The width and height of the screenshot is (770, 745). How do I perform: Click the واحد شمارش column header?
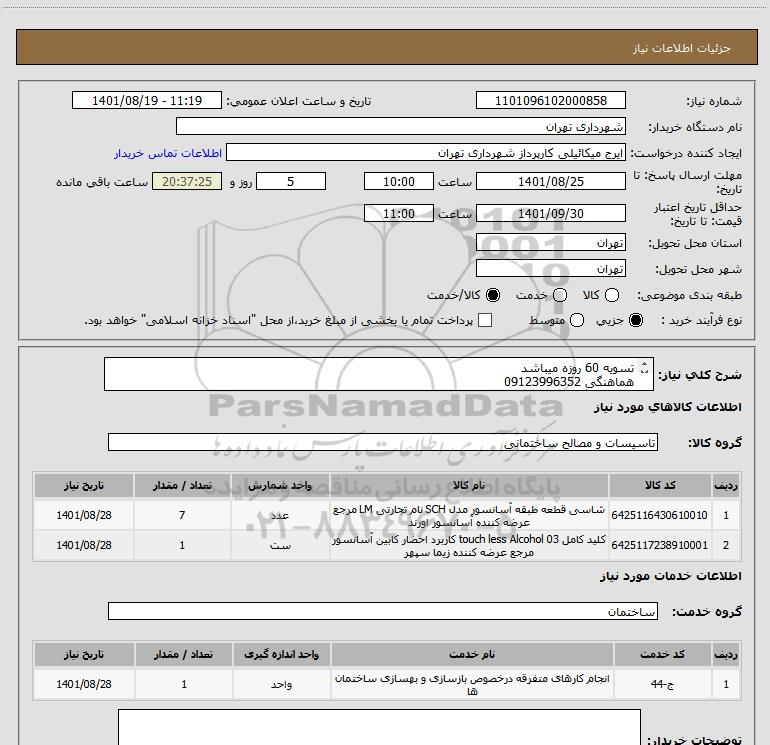click(280, 485)
